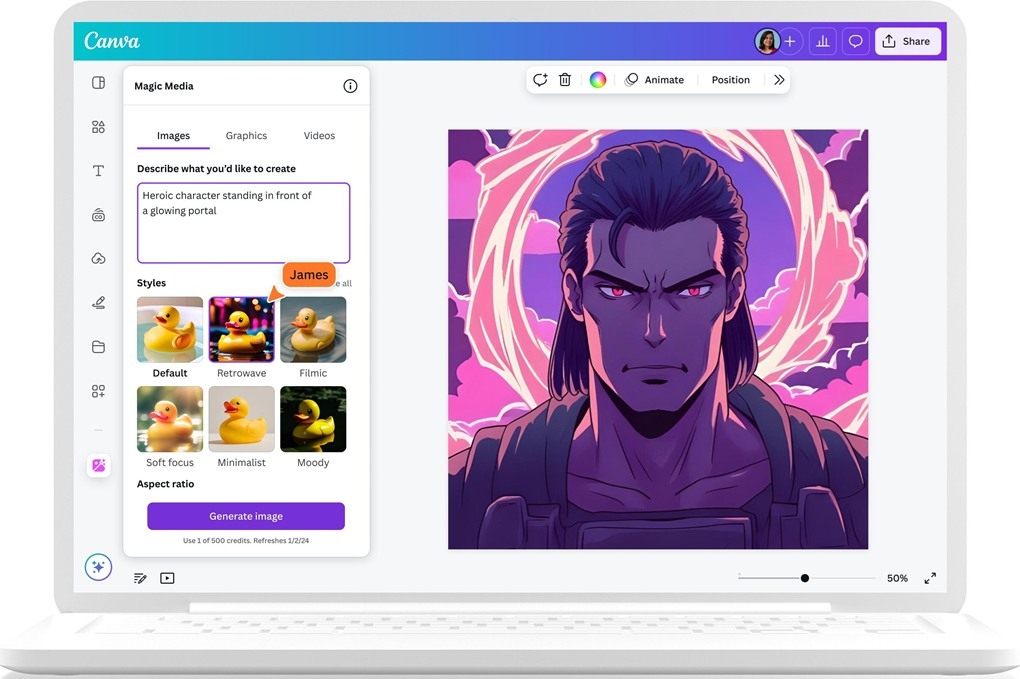
Task: Open the comments speech bubble in header
Action: [855, 42]
